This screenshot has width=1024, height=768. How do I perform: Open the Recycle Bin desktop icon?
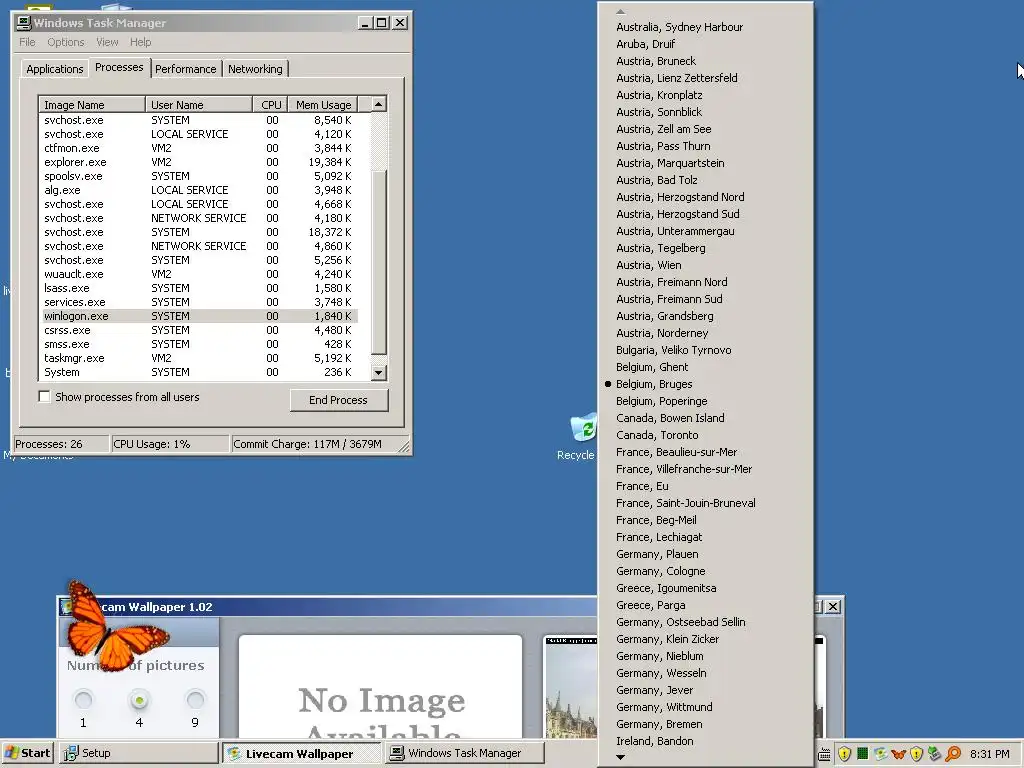(583, 428)
